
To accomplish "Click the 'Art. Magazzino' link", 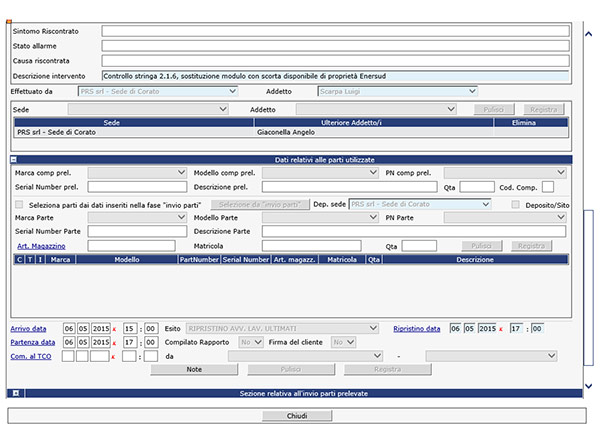I will point(41,246).
